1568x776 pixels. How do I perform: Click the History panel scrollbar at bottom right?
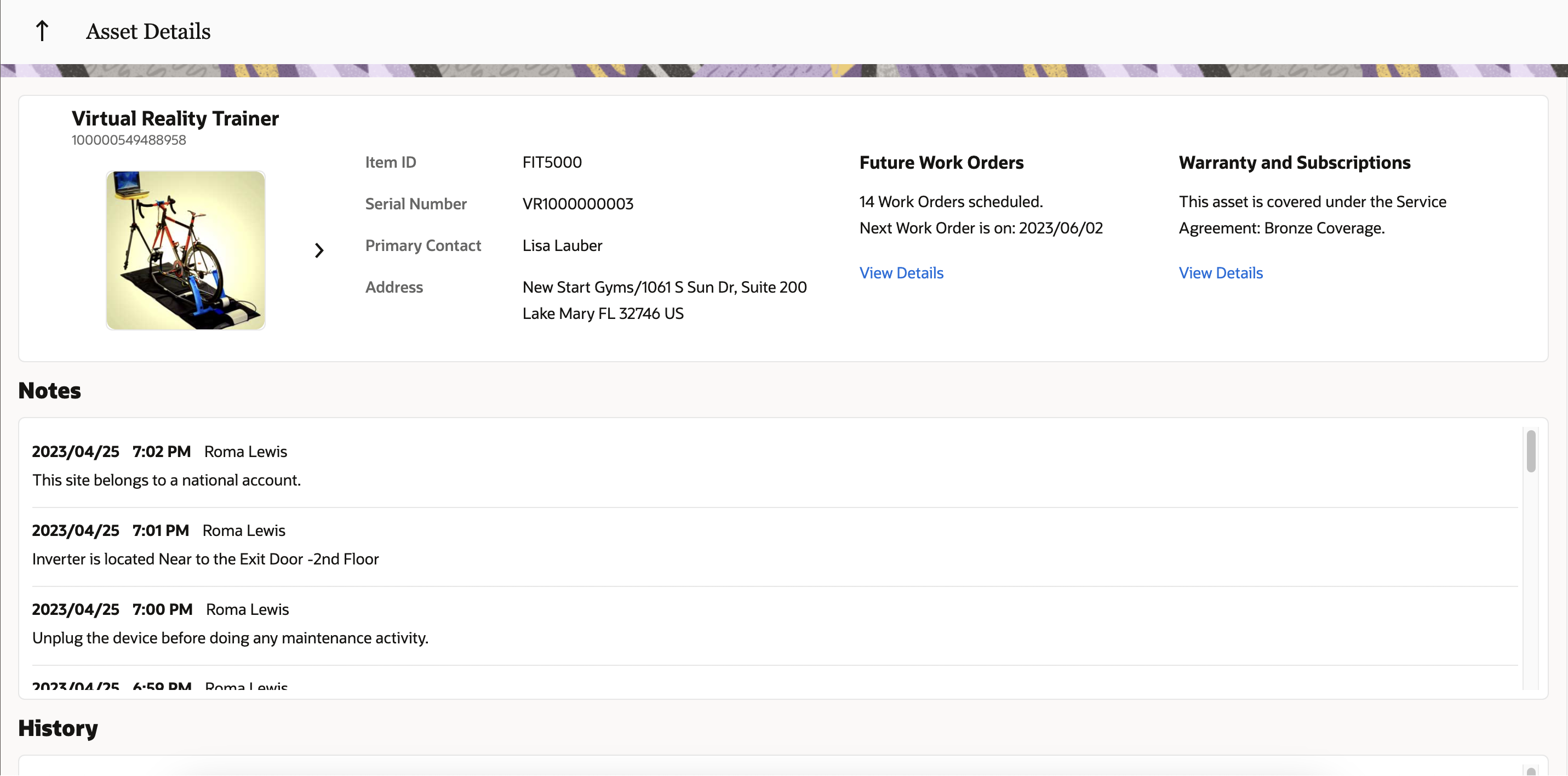click(1530, 771)
